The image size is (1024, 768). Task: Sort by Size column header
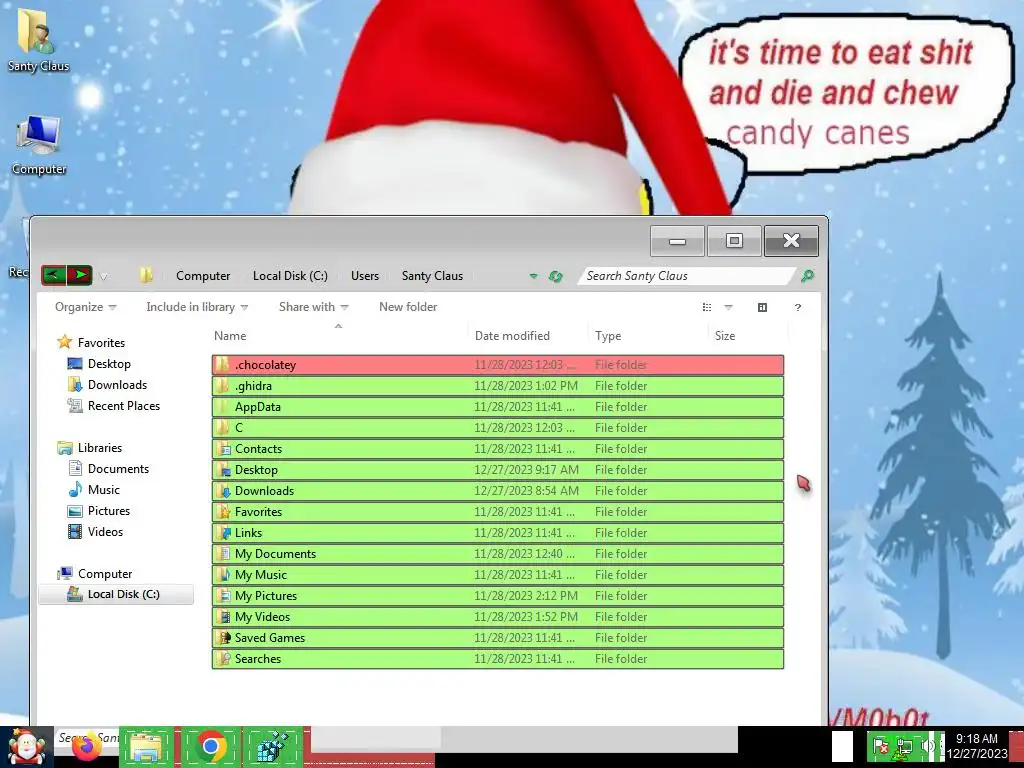point(725,336)
